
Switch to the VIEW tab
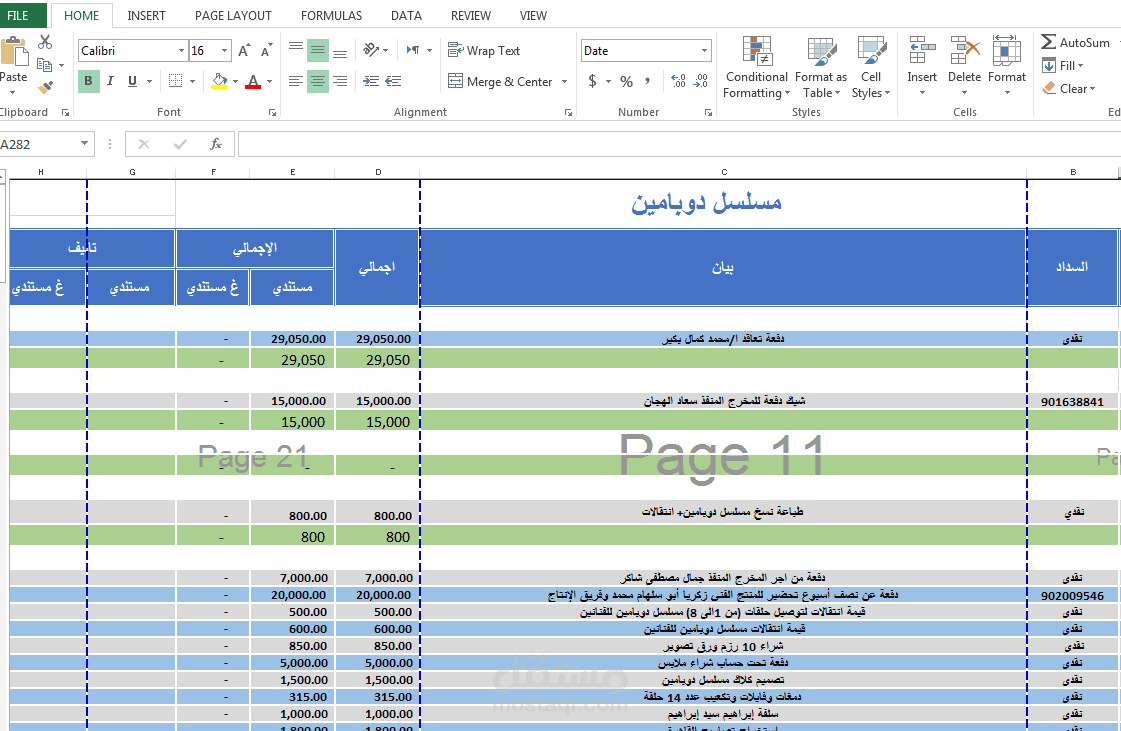click(533, 16)
